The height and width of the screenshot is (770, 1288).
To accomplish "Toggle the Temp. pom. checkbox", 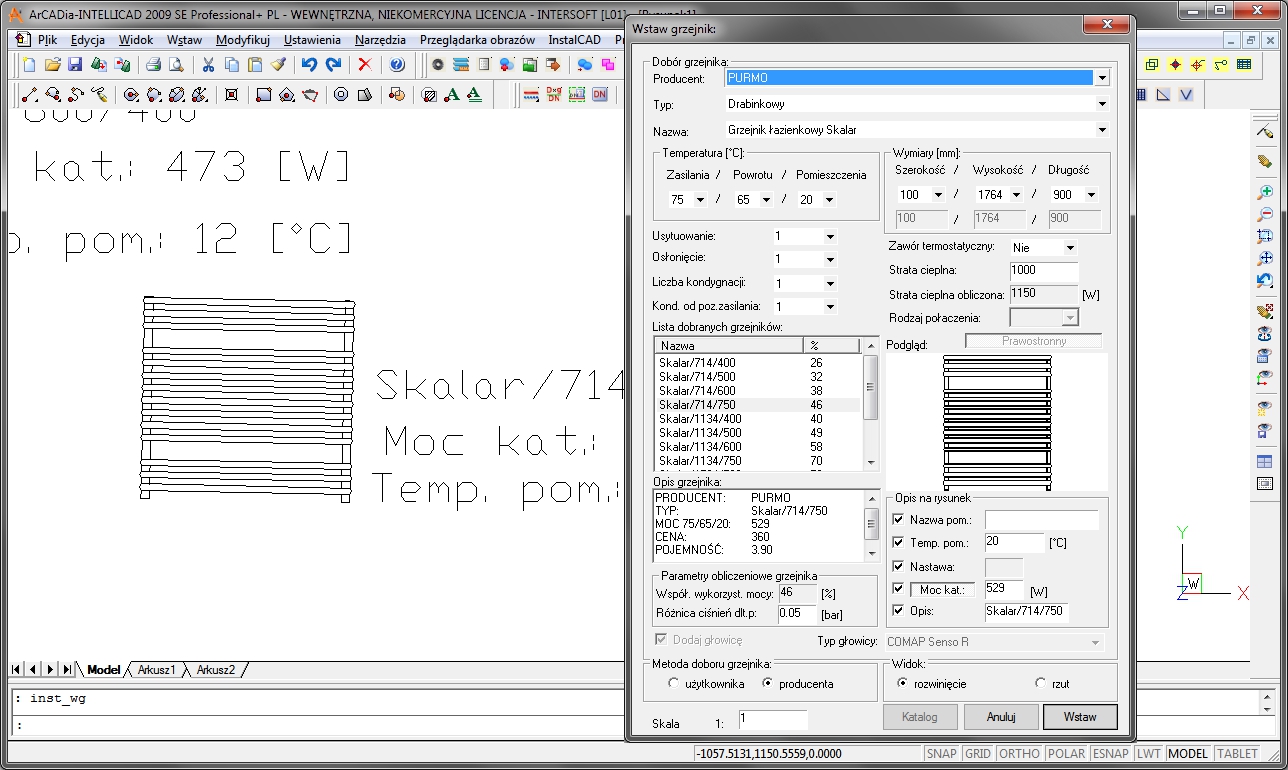I will [x=898, y=542].
